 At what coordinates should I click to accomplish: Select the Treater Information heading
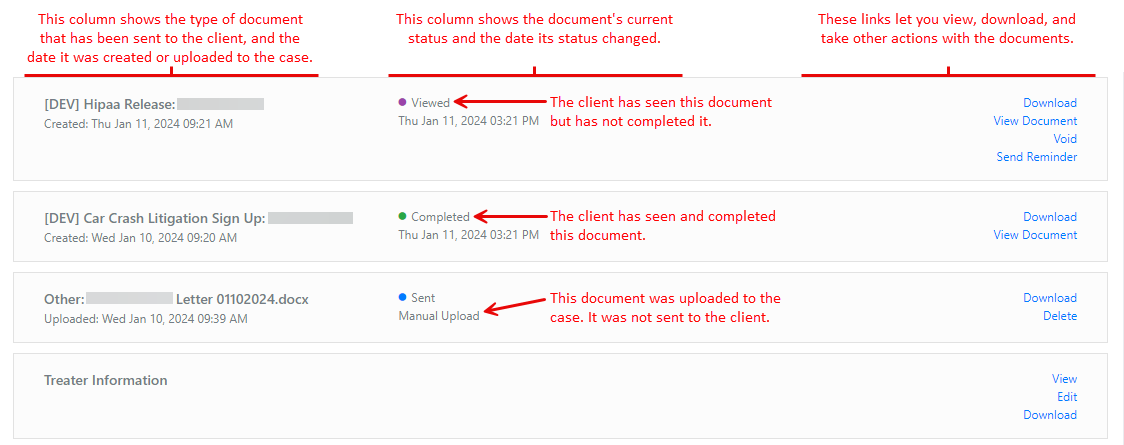[106, 380]
